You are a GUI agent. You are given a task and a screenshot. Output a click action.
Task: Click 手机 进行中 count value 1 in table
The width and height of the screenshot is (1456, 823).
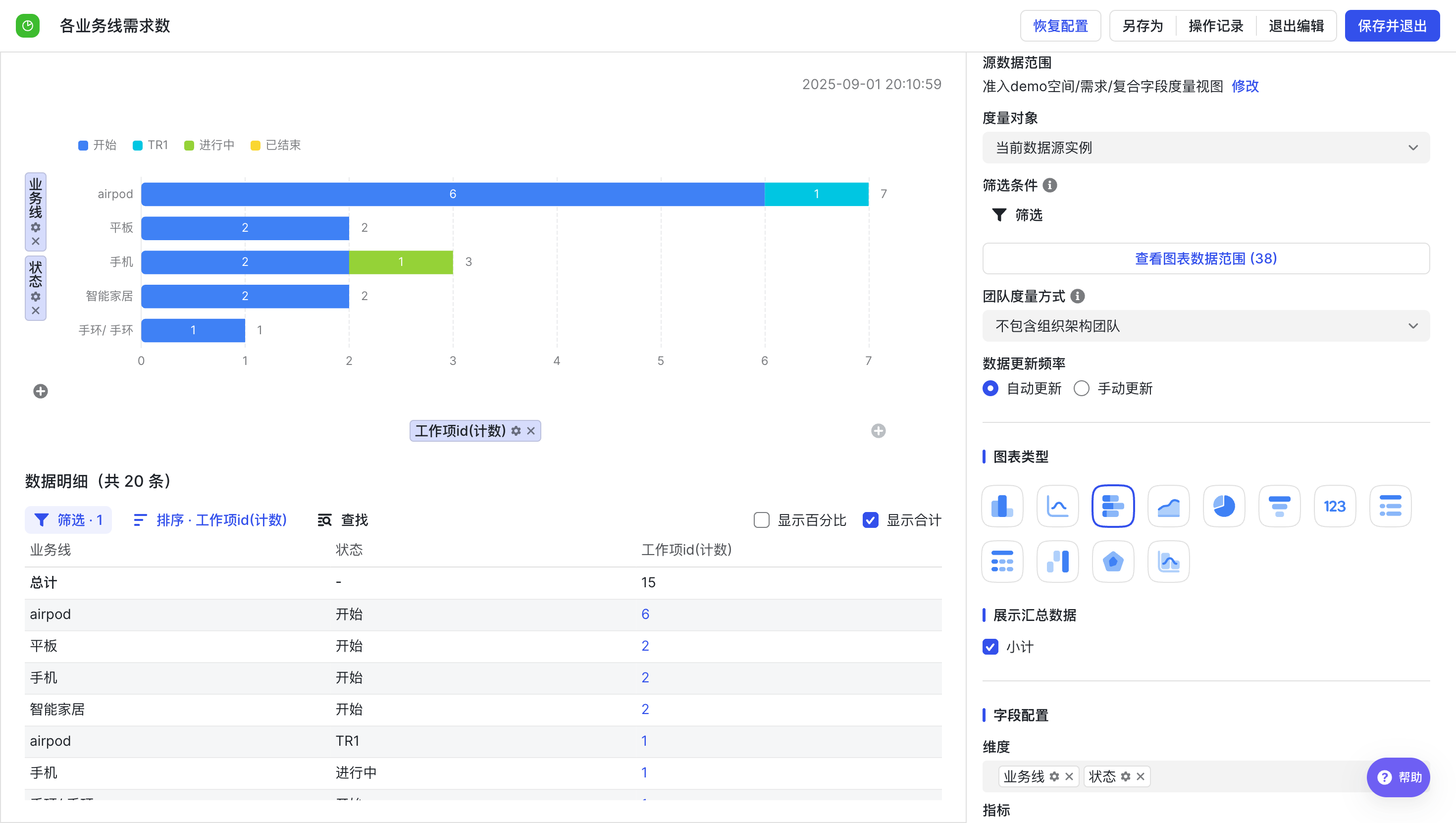click(x=644, y=772)
